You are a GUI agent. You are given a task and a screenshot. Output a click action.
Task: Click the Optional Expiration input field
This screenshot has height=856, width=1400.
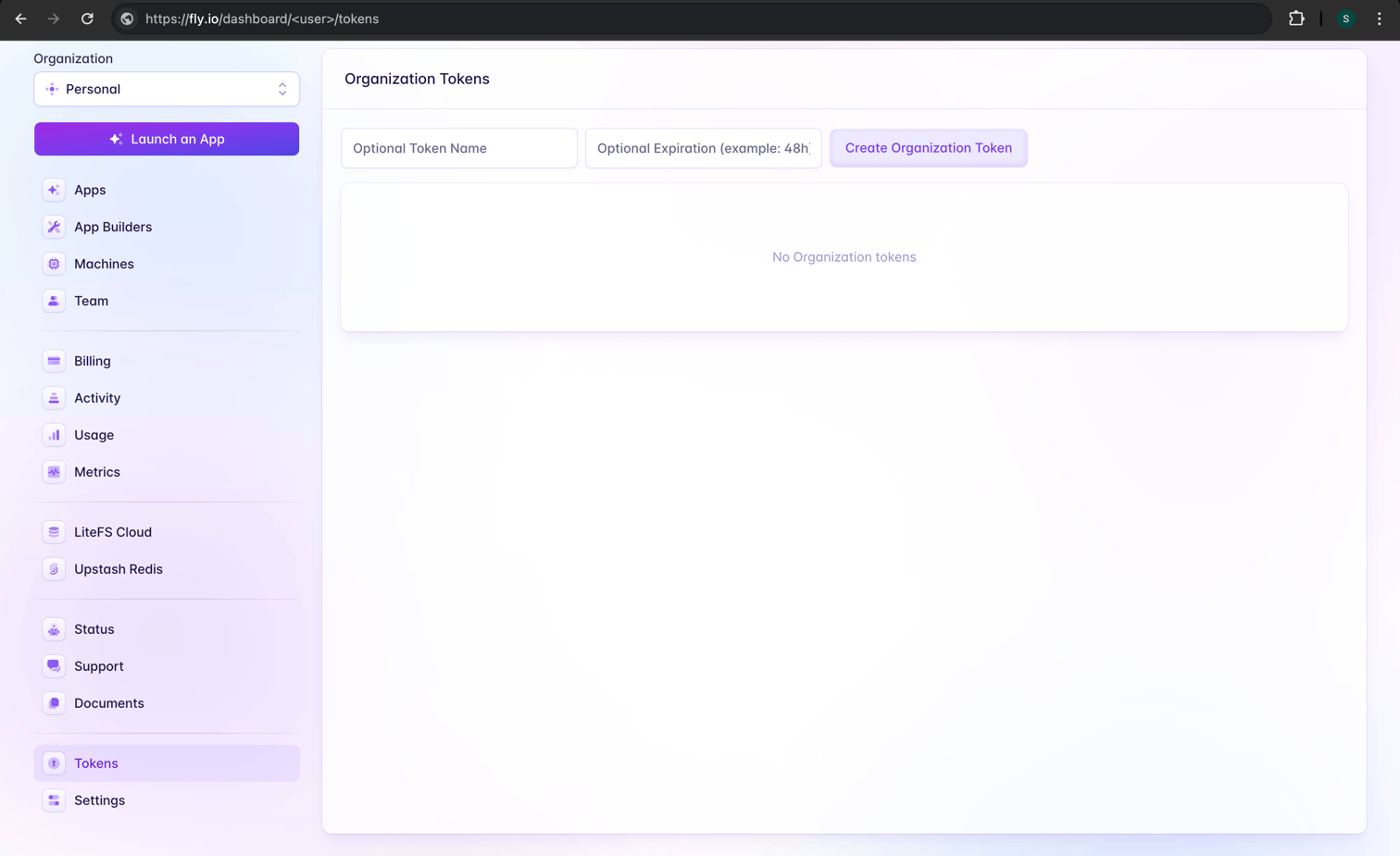coord(703,148)
